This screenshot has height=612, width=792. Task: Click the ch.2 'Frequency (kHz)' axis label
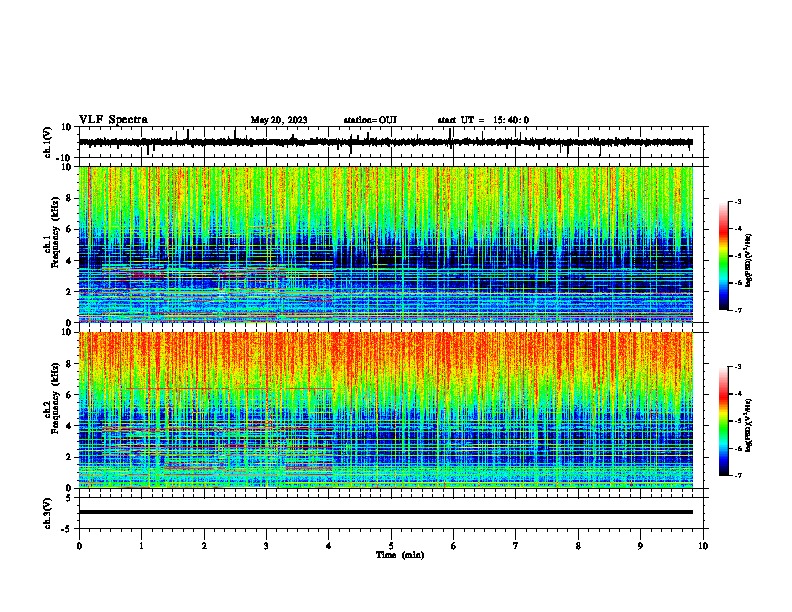[55, 398]
